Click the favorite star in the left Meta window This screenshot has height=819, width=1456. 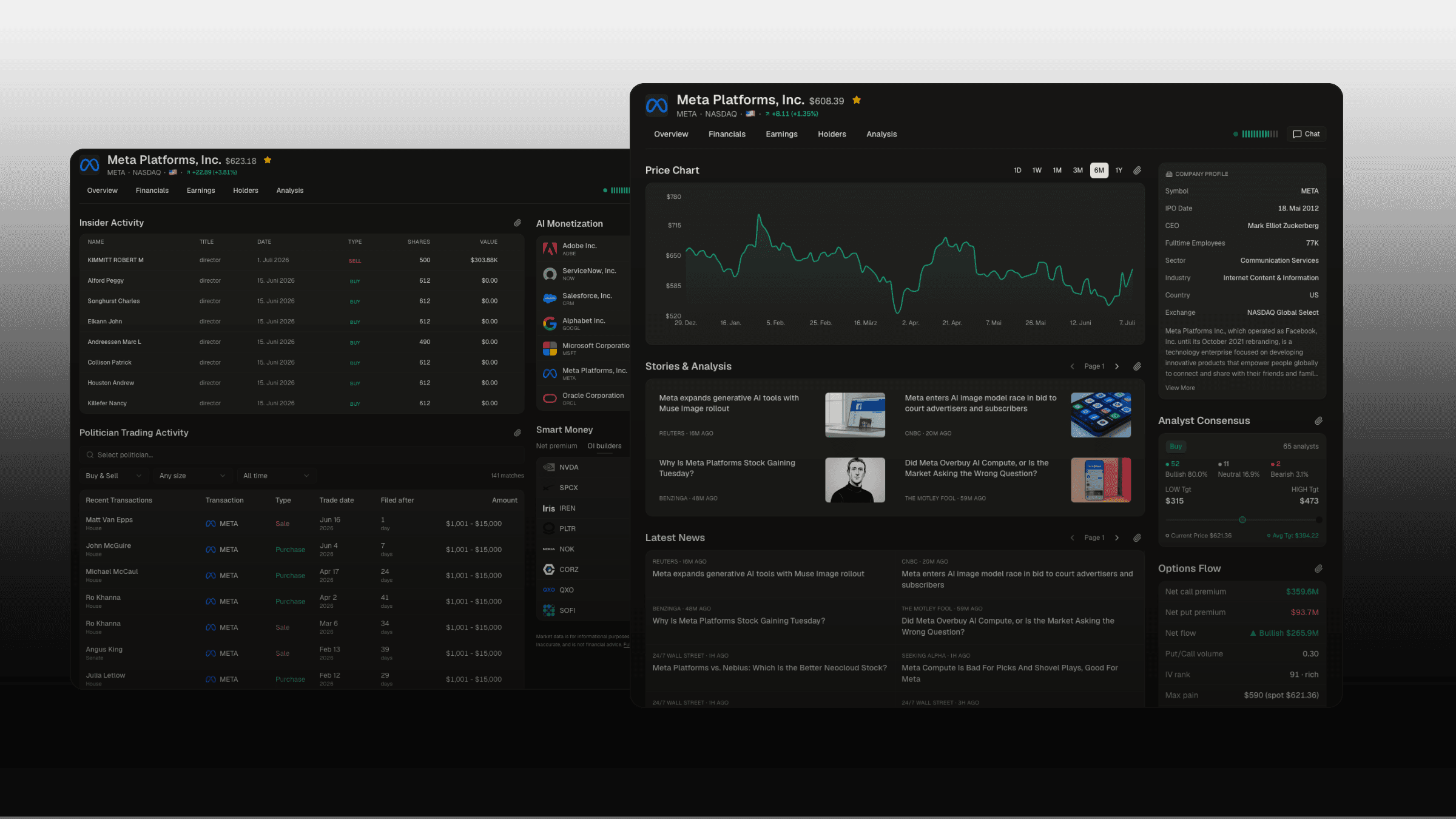[x=268, y=160]
